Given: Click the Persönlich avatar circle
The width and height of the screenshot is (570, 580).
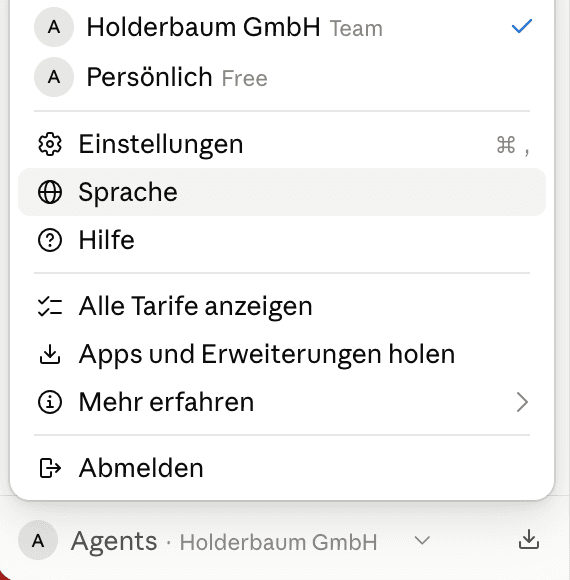Looking at the screenshot, I should pos(54,77).
